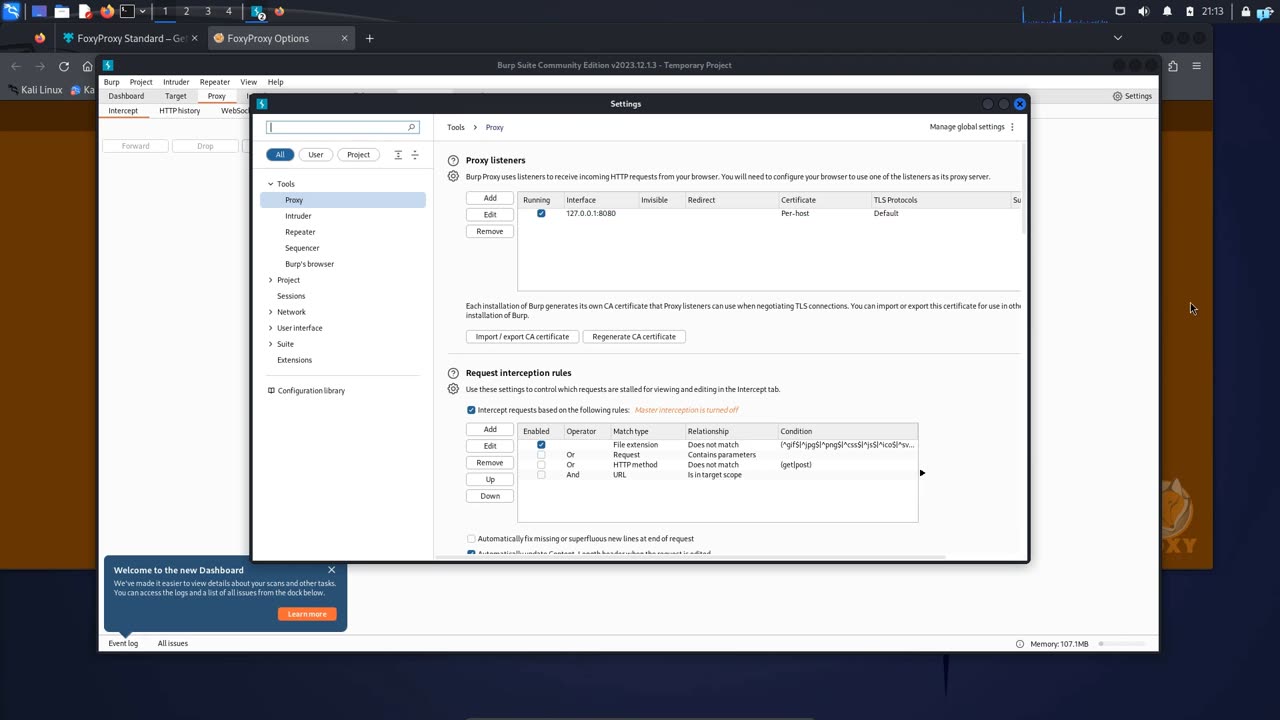Select the All settings filter pill

tap(280, 155)
